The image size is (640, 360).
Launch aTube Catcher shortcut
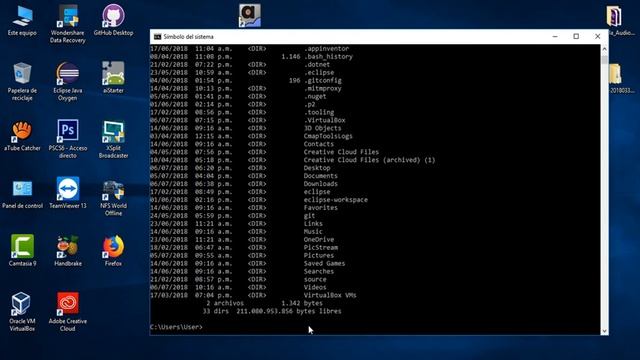click(x=22, y=136)
